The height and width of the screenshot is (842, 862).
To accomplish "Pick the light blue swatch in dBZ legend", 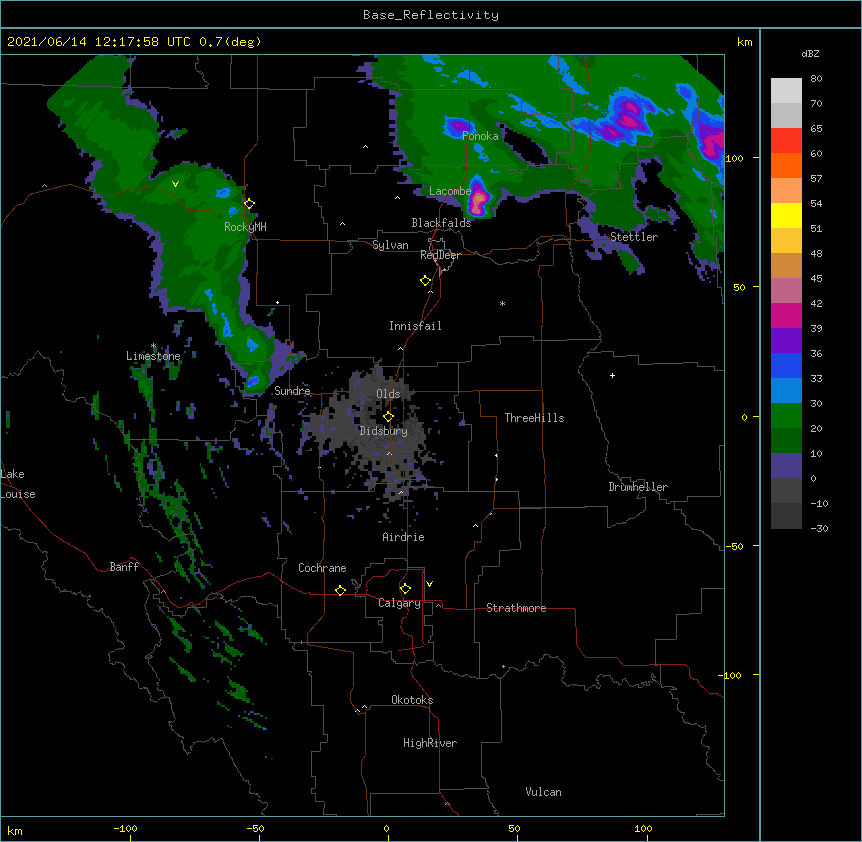I will pos(786,390).
